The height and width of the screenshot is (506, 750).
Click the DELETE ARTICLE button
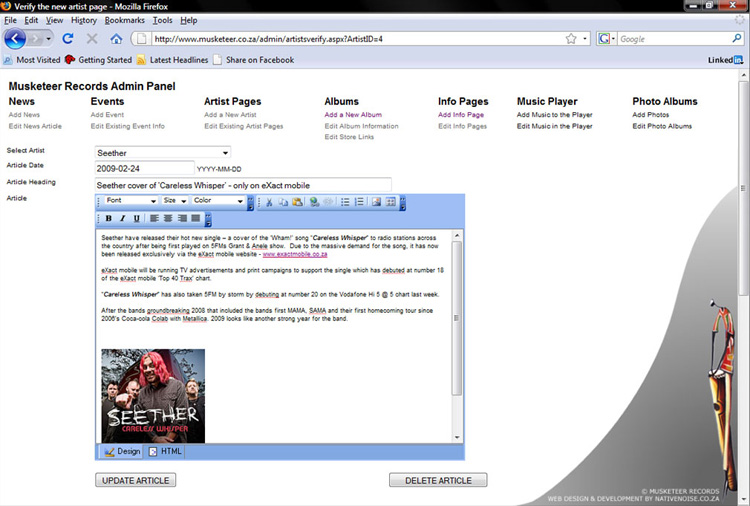point(438,480)
